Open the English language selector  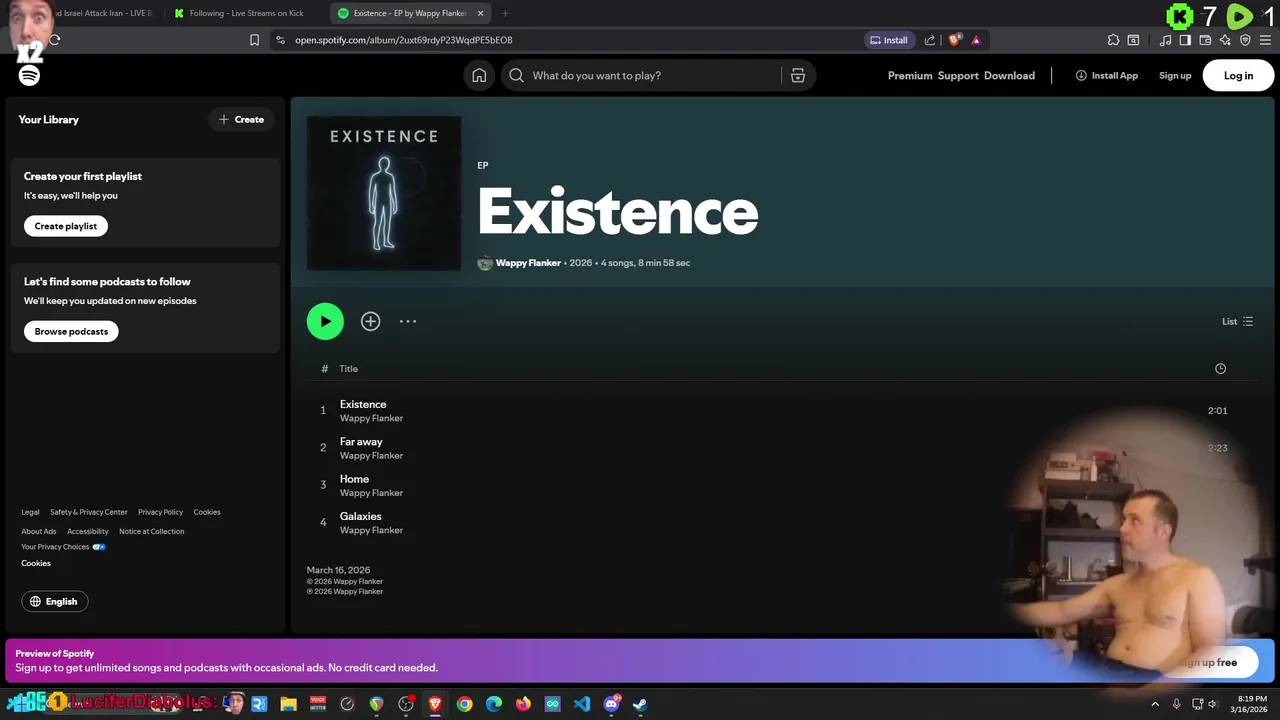pyautogui.click(x=55, y=601)
